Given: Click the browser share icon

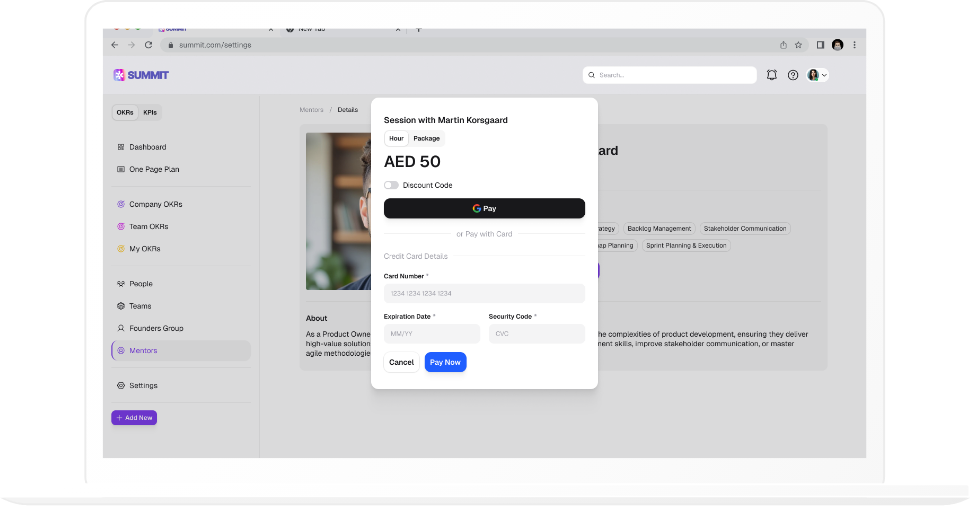Looking at the screenshot, I should (x=783, y=45).
